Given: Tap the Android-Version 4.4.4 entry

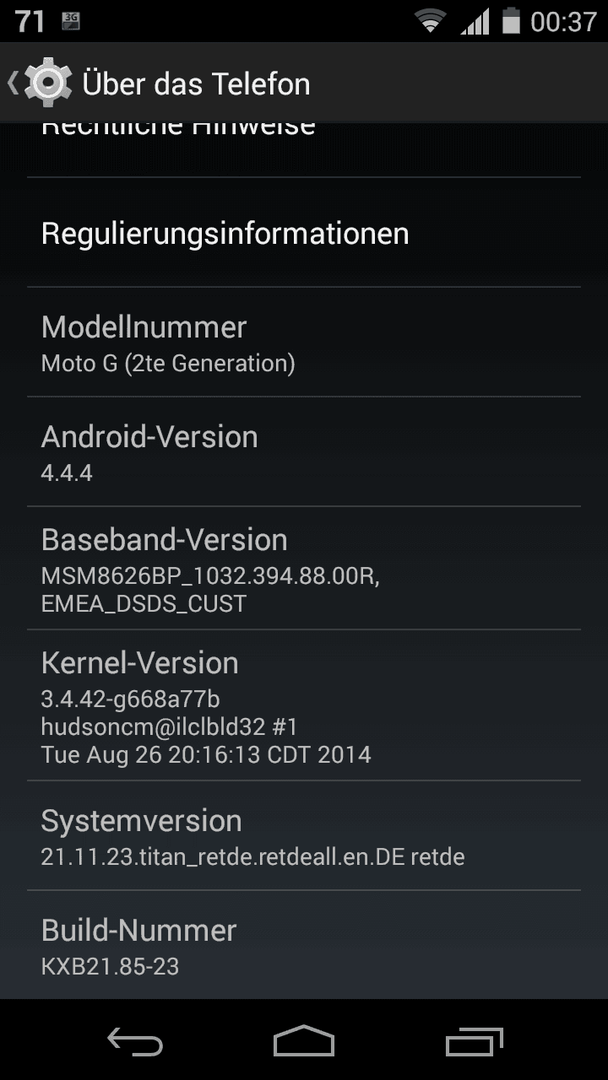Looking at the screenshot, I should point(304,452).
